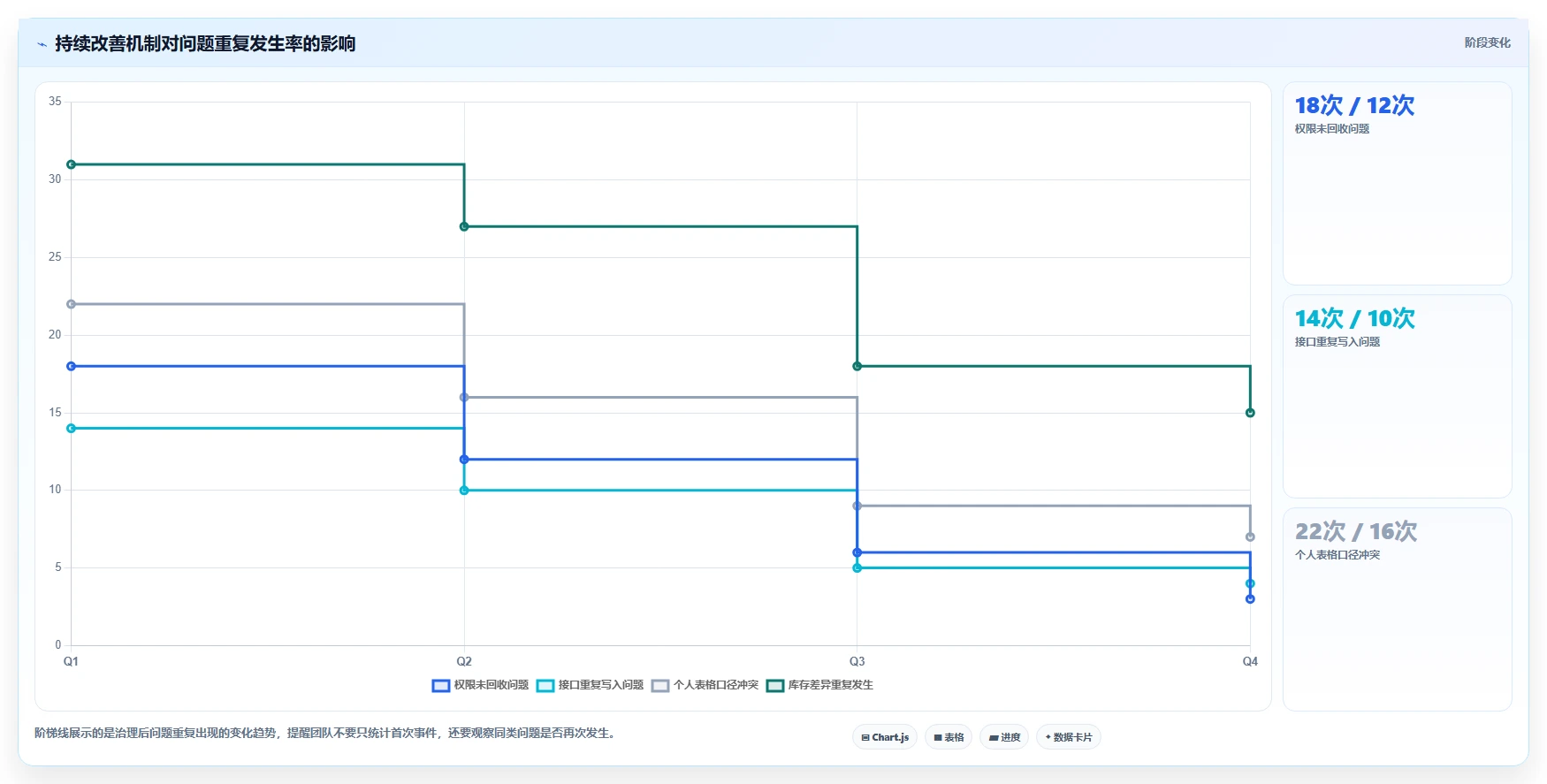Toggle 权限未回收问题 legend swatch
Image resolution: width=1547 pixels, height=784 pixels.
coord(441,686)
